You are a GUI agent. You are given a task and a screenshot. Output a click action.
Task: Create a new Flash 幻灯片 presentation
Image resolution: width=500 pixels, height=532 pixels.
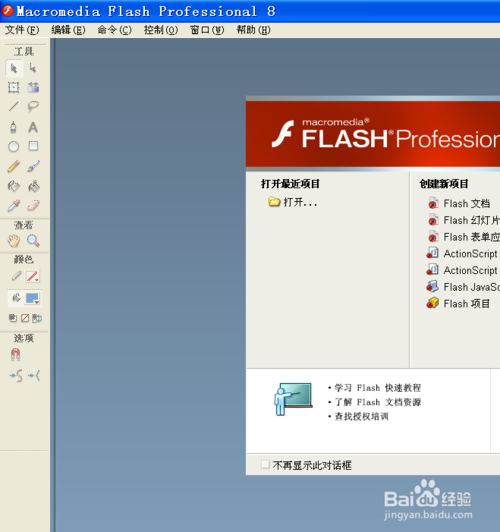463,220
